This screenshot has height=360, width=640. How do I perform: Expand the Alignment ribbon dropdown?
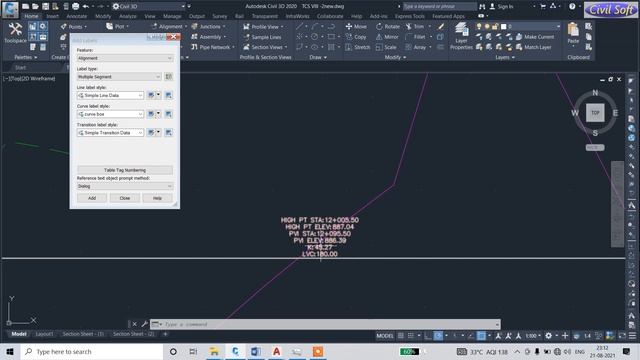coord(186,27)
